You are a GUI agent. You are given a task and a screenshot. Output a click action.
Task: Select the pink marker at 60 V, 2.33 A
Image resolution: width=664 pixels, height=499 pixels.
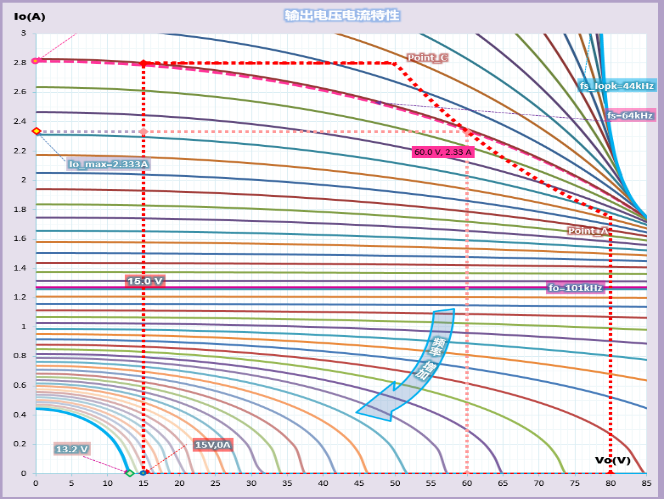point(467,131)
